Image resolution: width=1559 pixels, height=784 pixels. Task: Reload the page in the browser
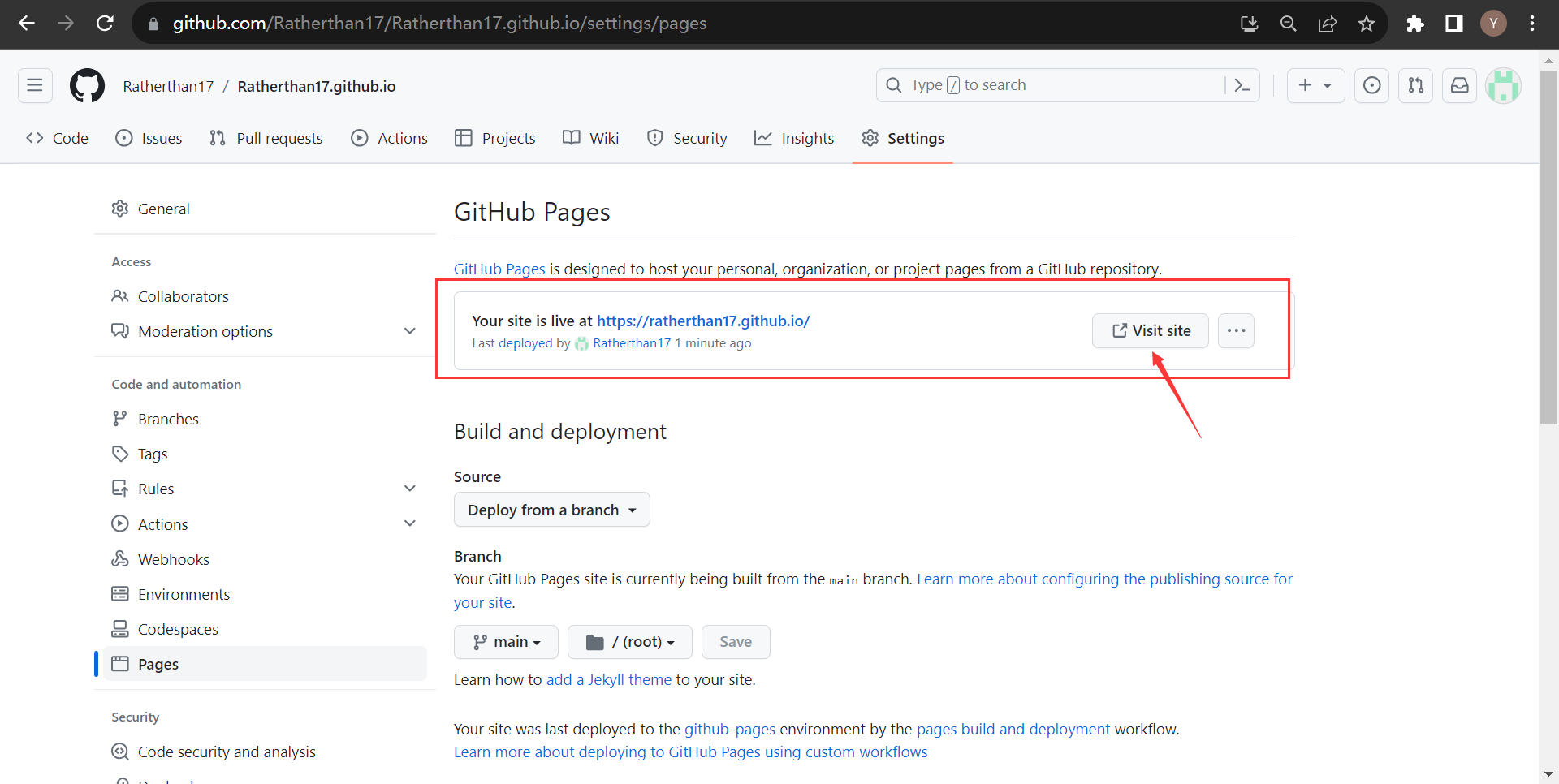click(105, 24)
